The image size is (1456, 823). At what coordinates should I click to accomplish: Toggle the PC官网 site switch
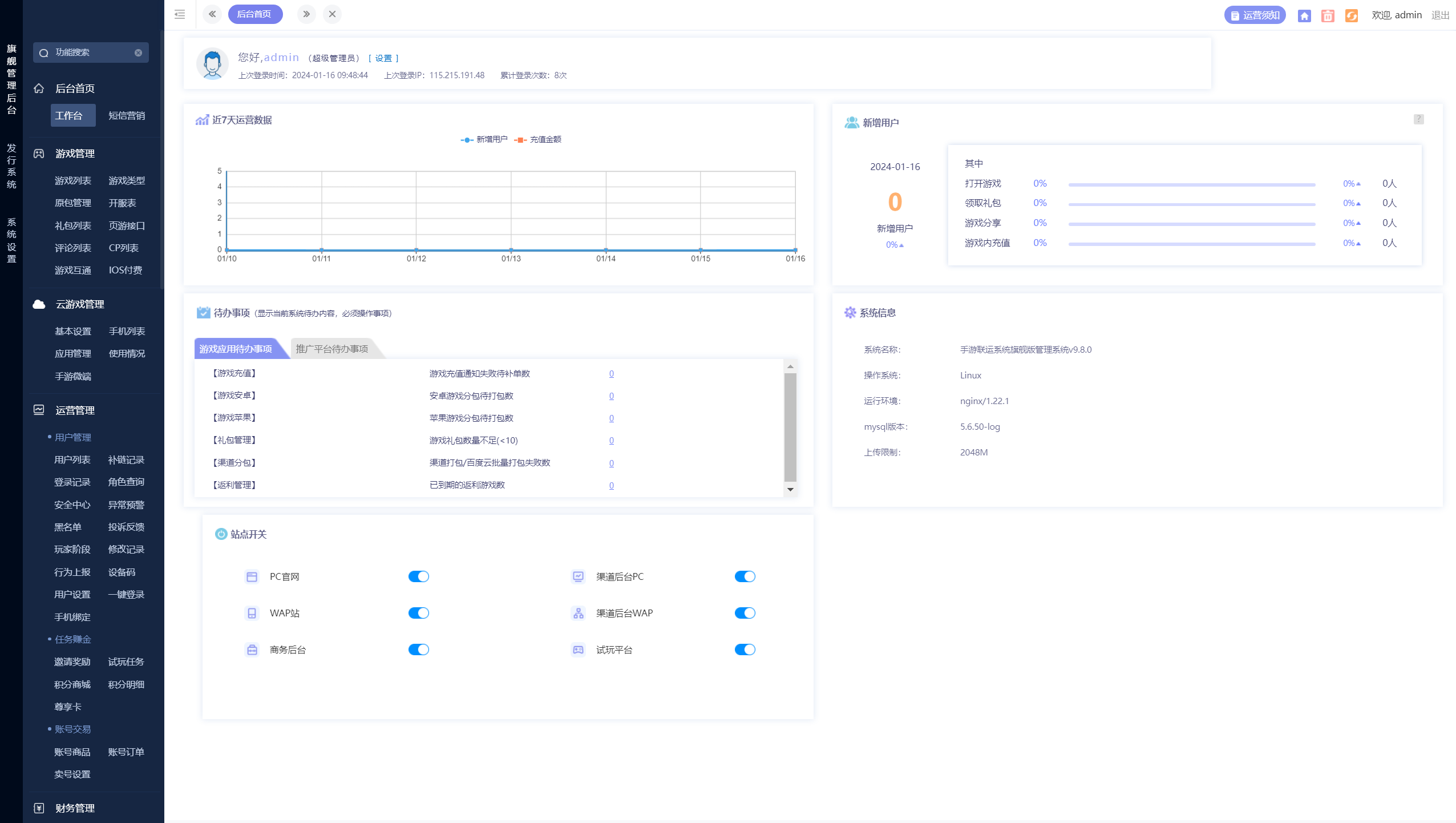pyautogui.click(x=418, y=576)
